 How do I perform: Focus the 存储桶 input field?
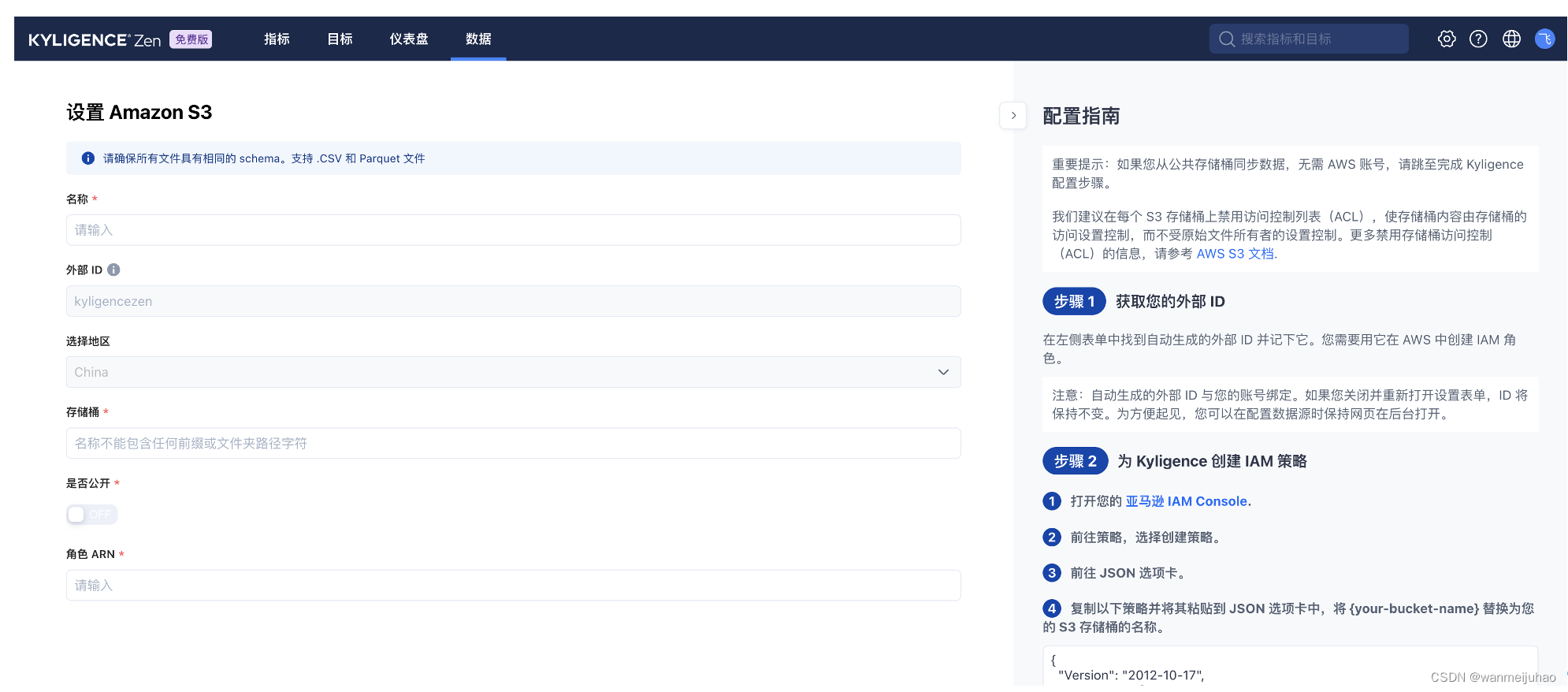pos(513,443)
